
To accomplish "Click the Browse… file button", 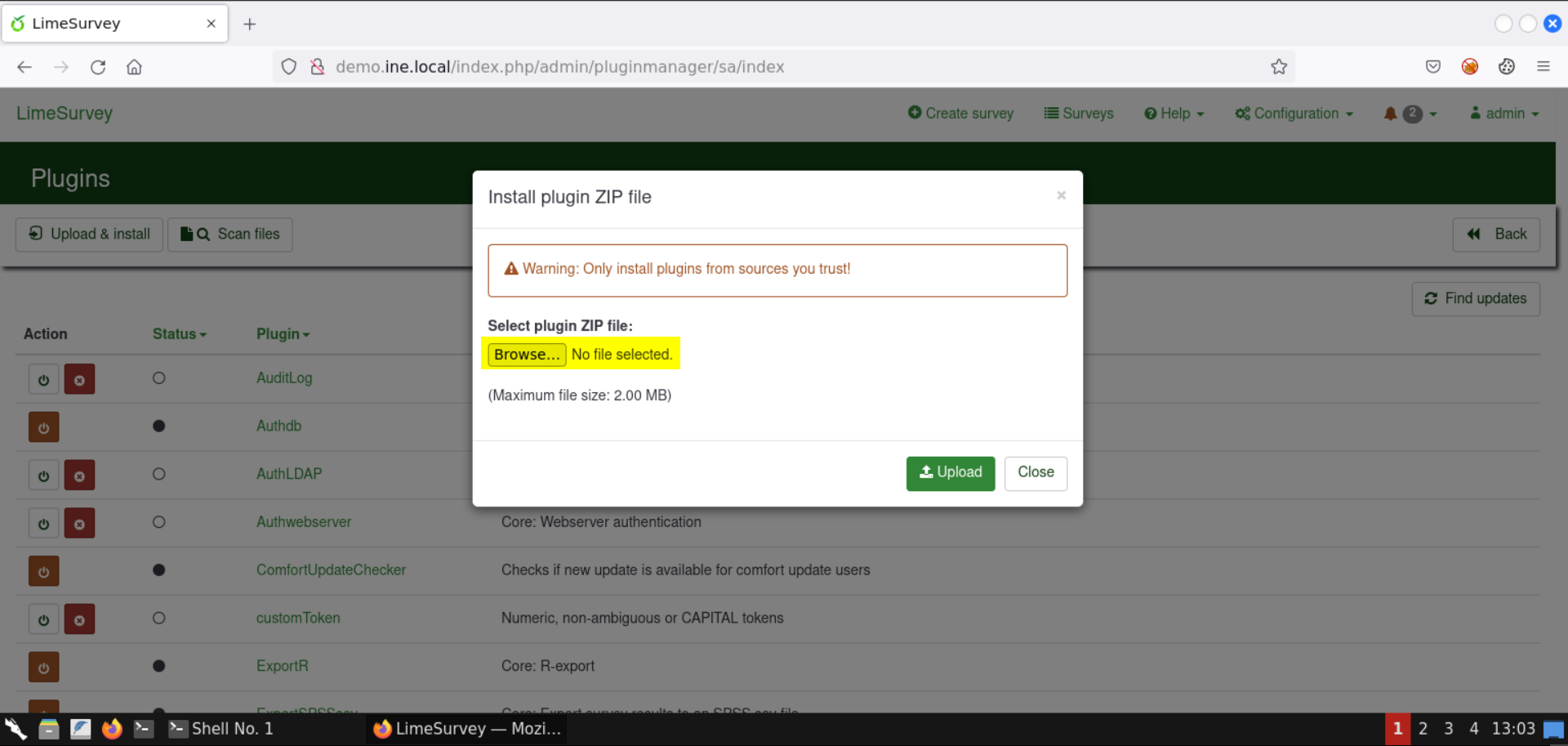I will pyautogui.click(x=527, y=355).
